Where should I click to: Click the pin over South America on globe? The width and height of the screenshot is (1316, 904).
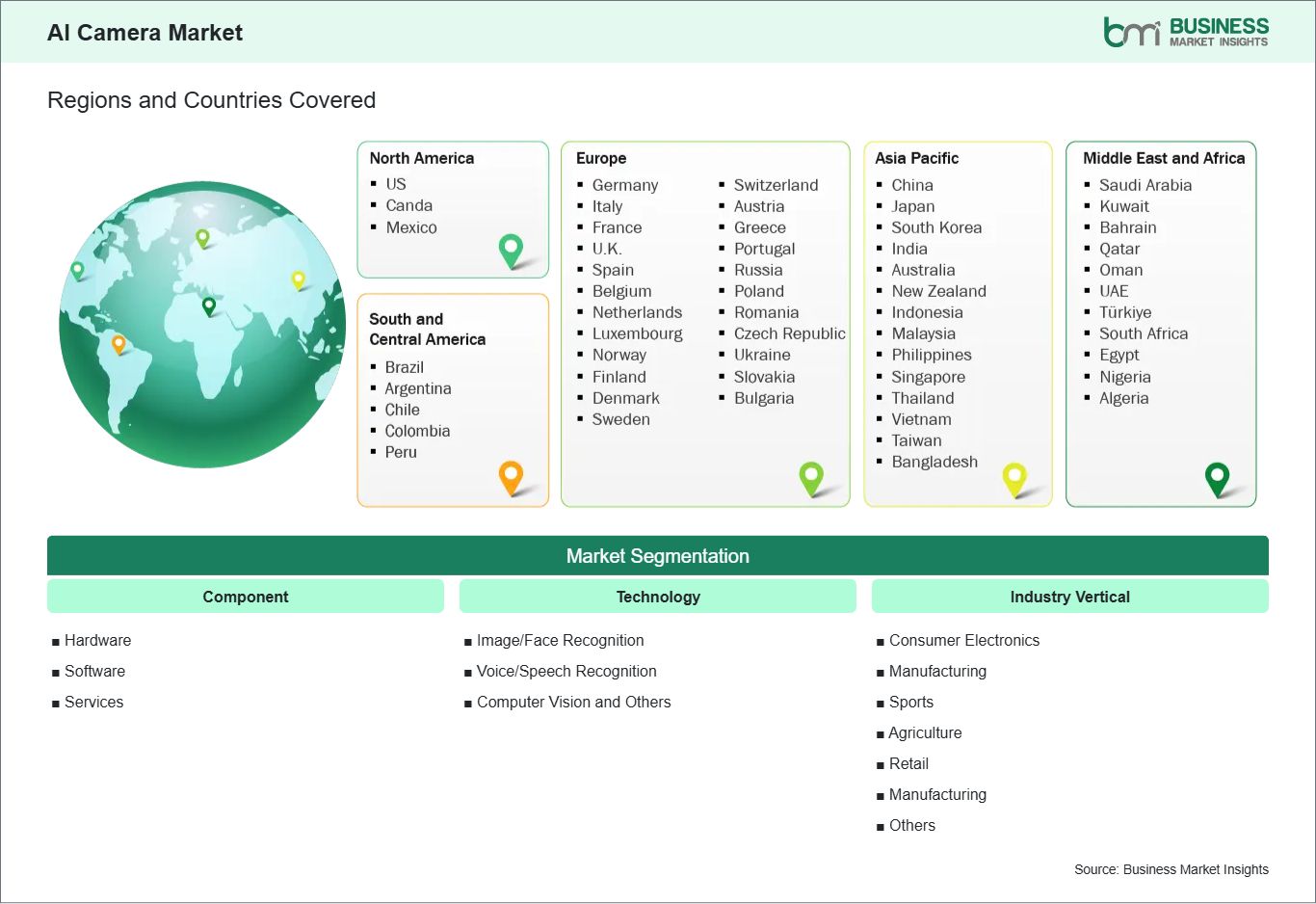(x=119, y=341)
